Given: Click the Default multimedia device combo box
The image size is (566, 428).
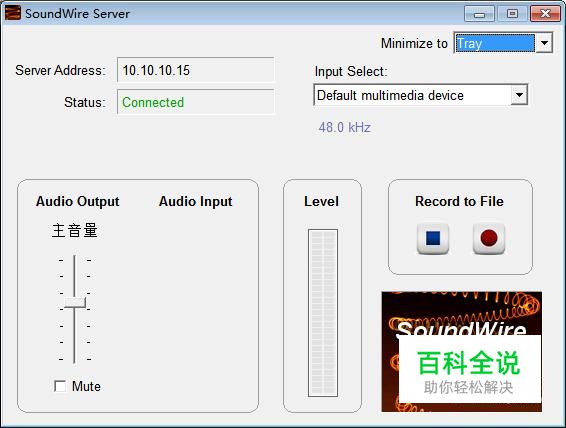Looking at the screenshot, I should (421, 95).
